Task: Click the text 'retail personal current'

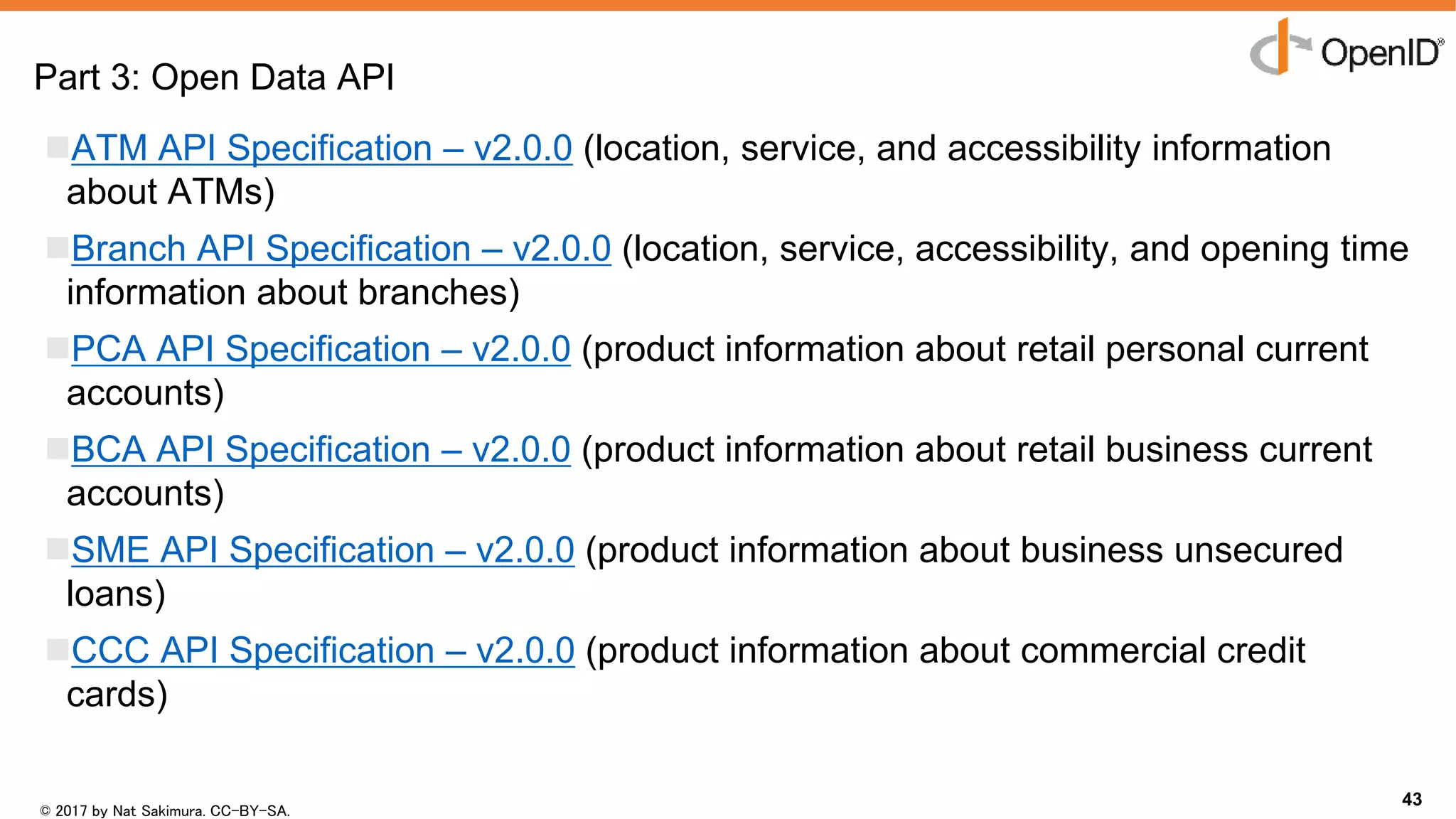Action: click(x=1192, y=350)
